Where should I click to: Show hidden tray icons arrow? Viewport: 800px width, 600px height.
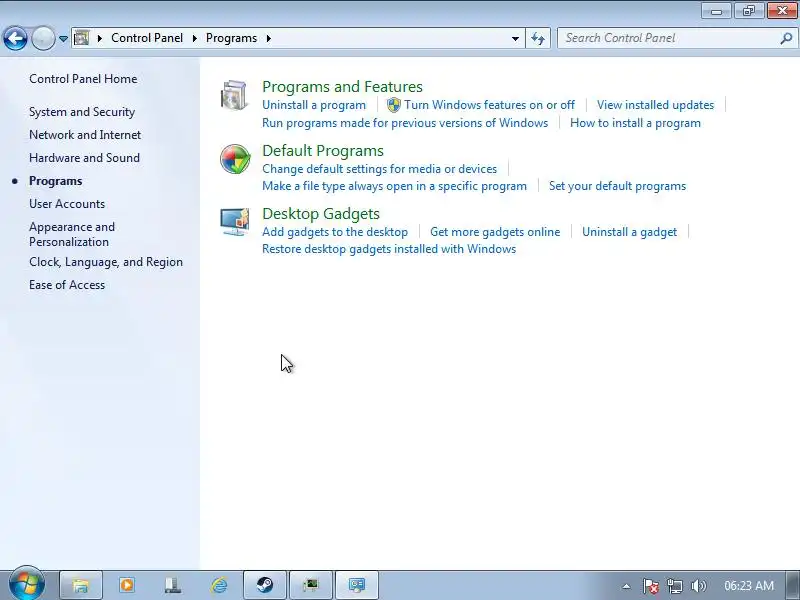(627, 586)
